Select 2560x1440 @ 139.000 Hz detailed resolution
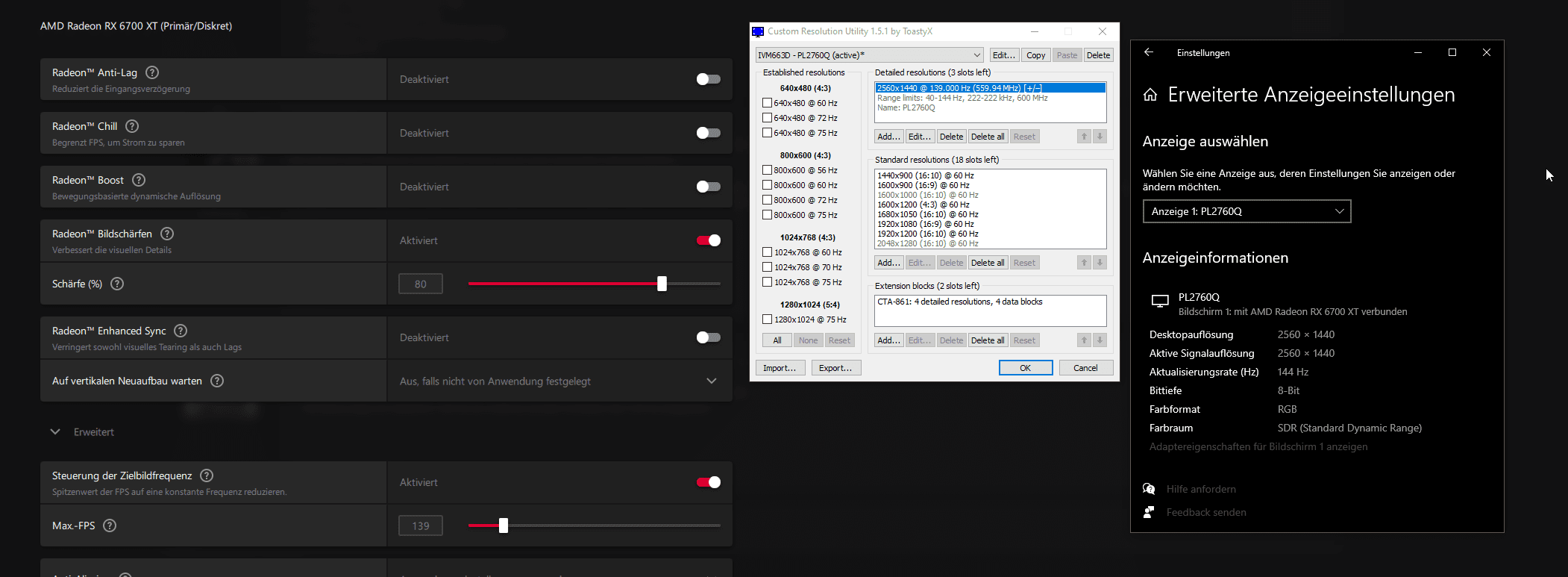1568x577 pixels. pos(990,88)
